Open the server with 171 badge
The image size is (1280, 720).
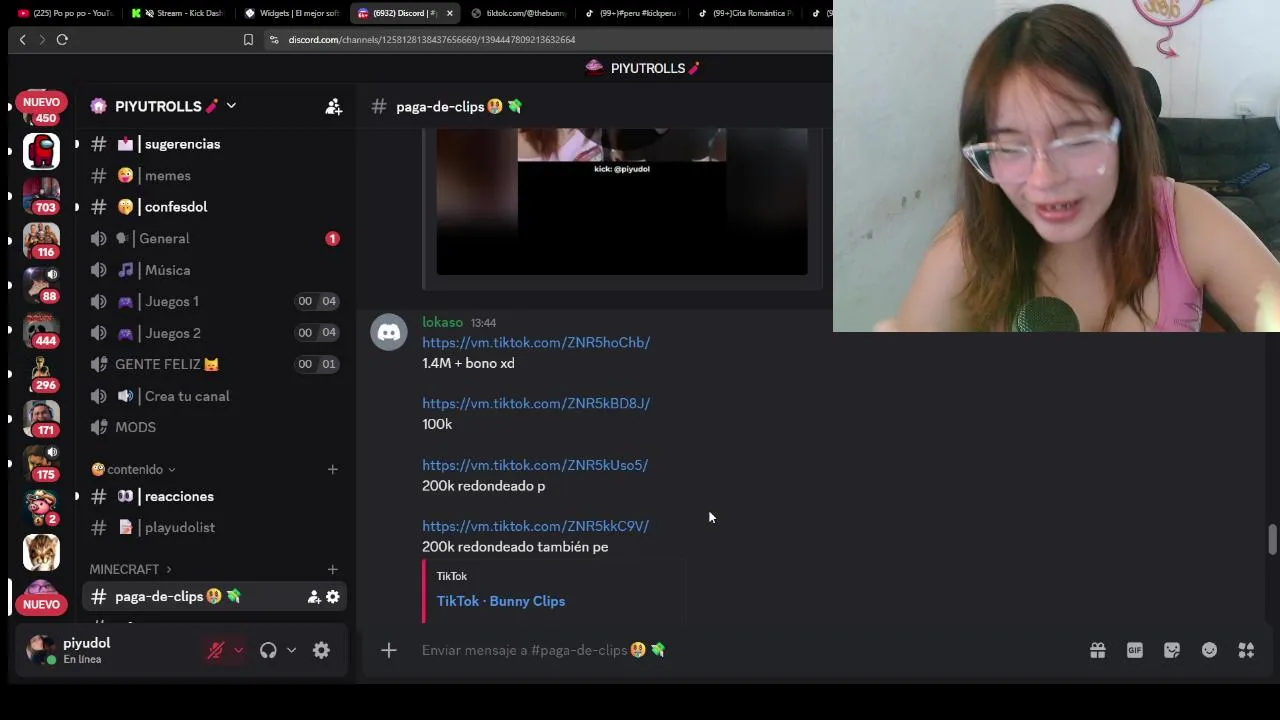click(x=41, y=417)
